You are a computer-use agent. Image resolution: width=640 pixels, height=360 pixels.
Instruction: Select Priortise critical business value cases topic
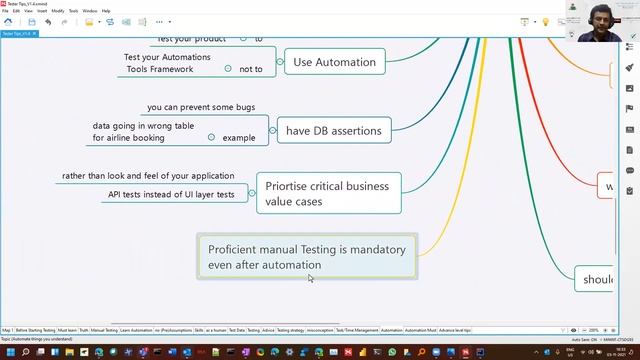click(x=329, y=193)
